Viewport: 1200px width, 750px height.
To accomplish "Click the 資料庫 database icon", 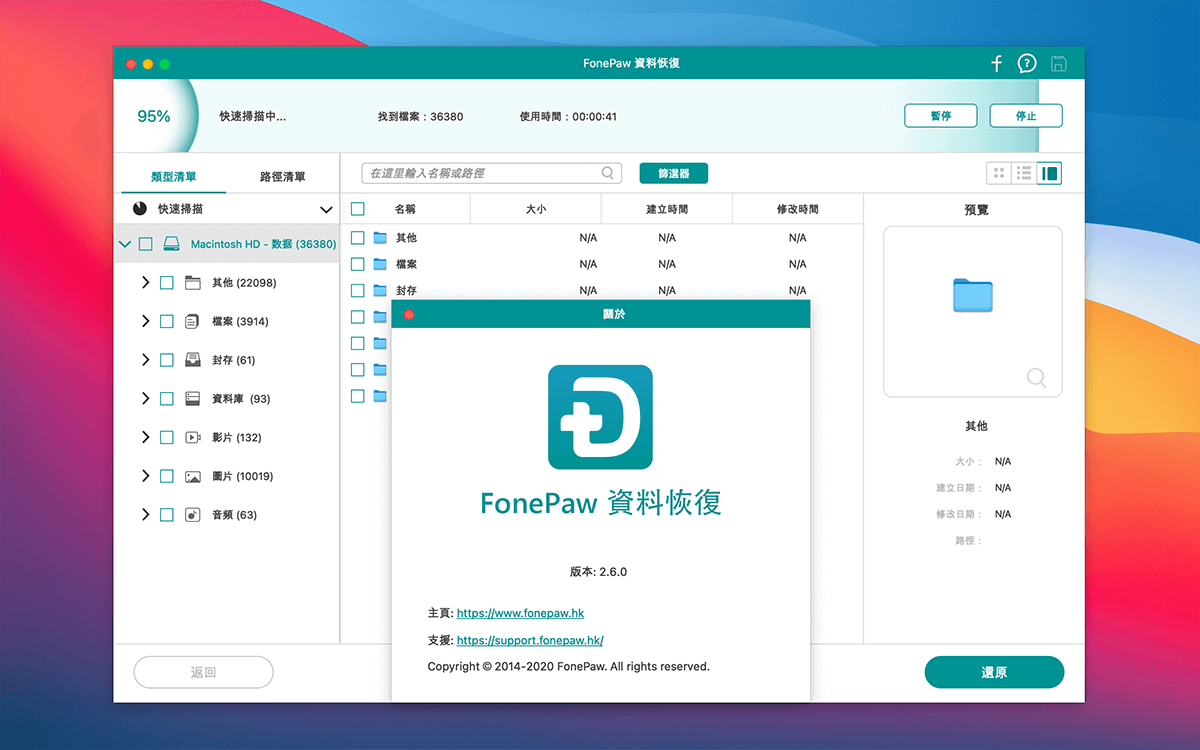I will (x=193, y=399).
